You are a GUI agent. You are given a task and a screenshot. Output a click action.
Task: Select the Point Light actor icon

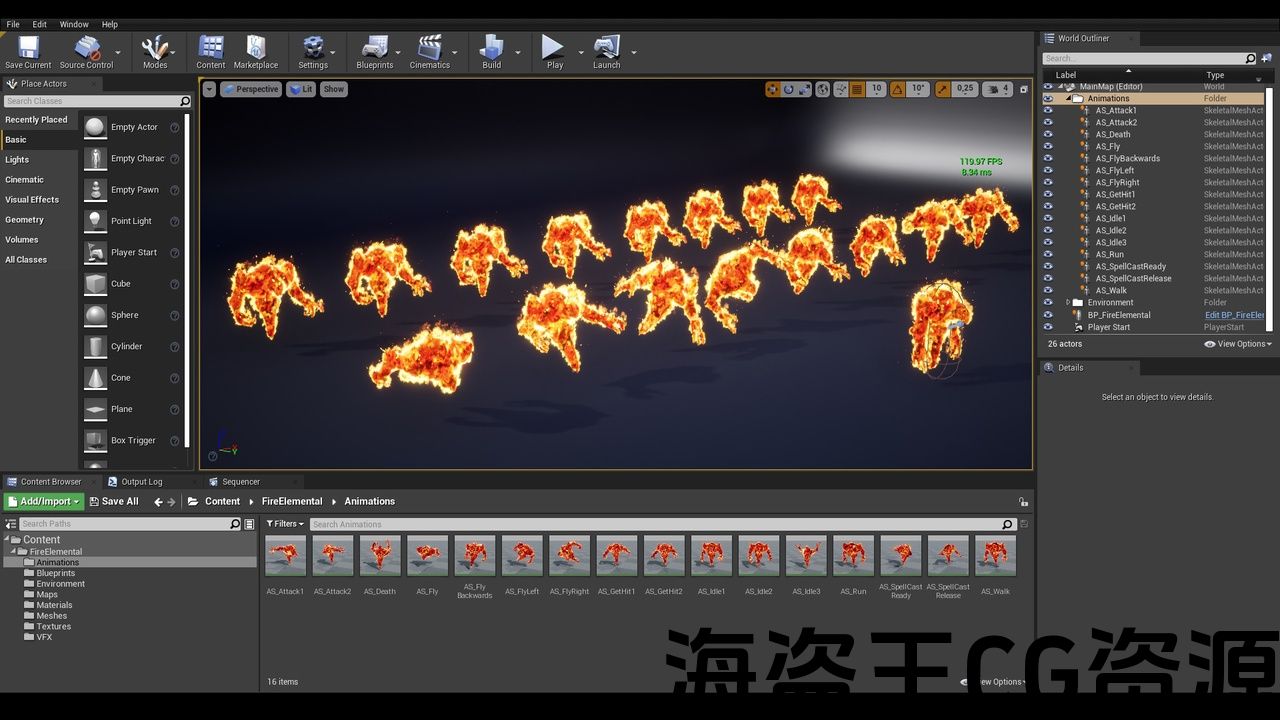[95, 221]
